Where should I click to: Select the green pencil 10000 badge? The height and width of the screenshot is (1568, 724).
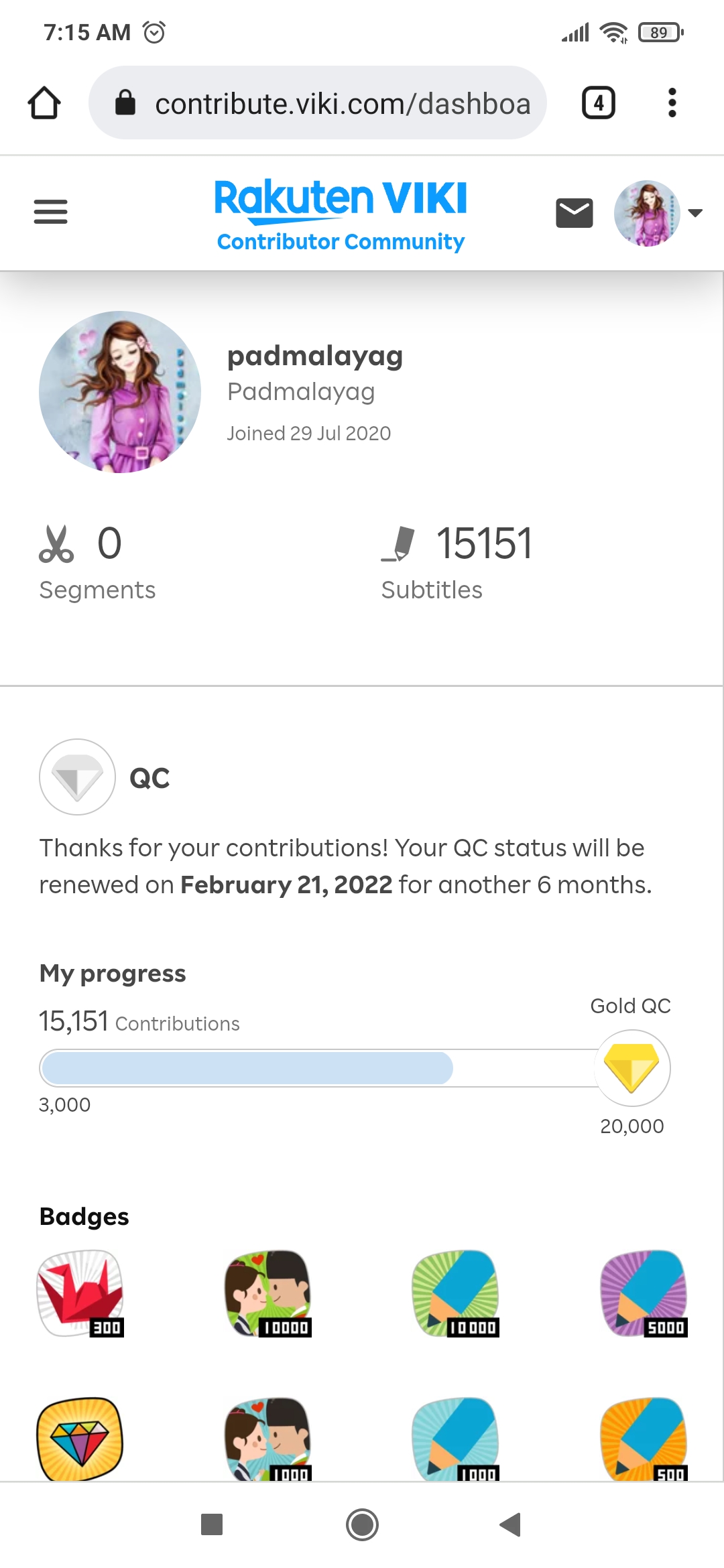click(x=456, y=1293)
